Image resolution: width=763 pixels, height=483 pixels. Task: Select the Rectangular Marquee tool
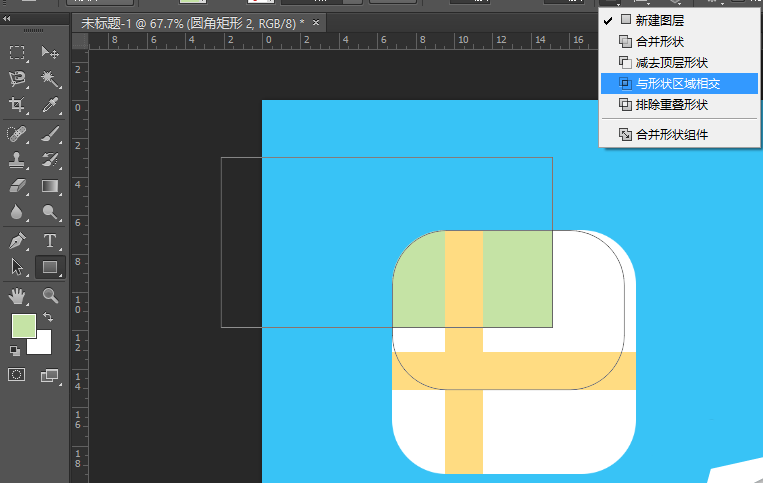click(17, 53)
